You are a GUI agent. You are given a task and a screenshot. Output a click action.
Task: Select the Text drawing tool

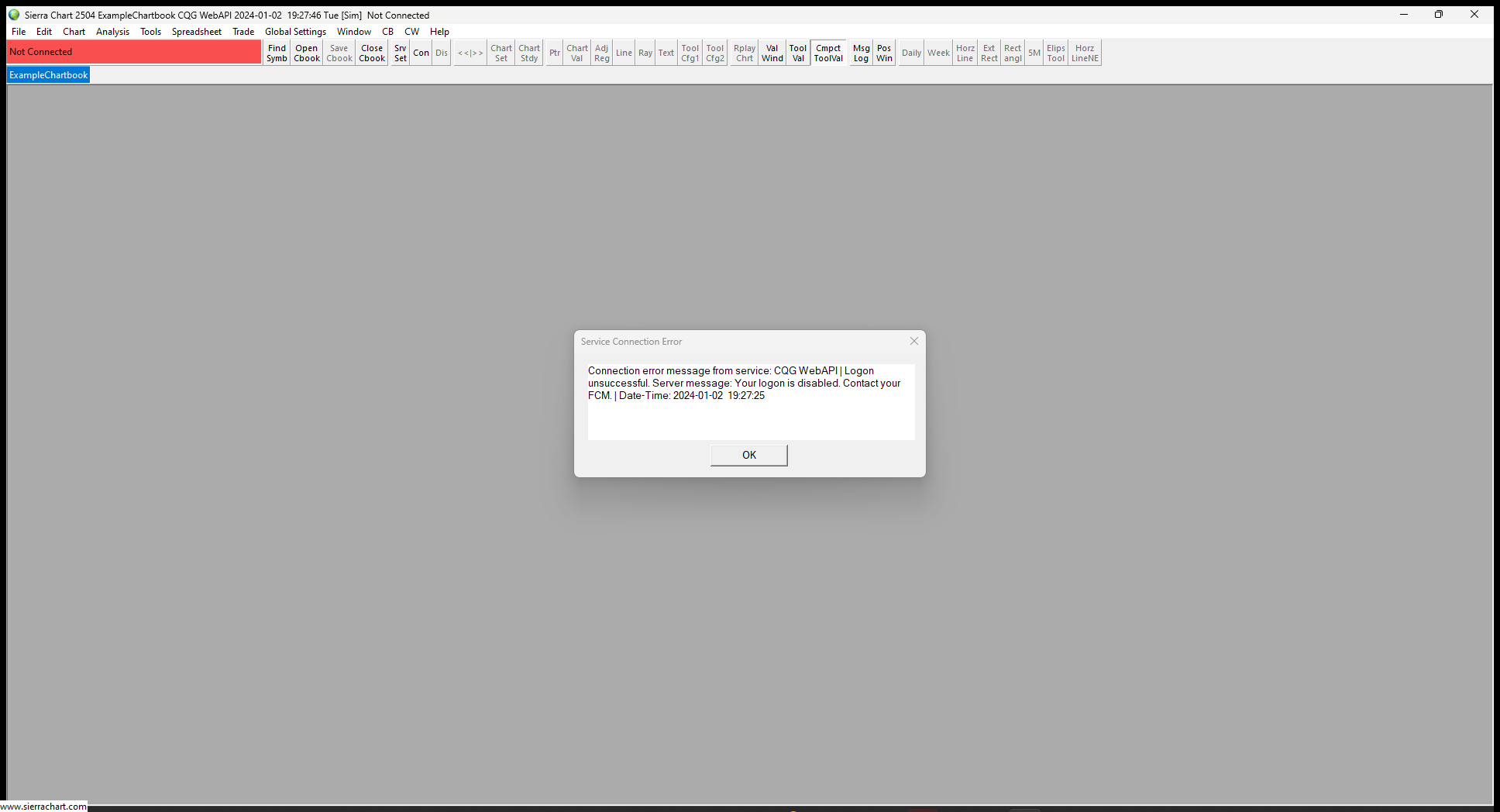tap(666, 53)
